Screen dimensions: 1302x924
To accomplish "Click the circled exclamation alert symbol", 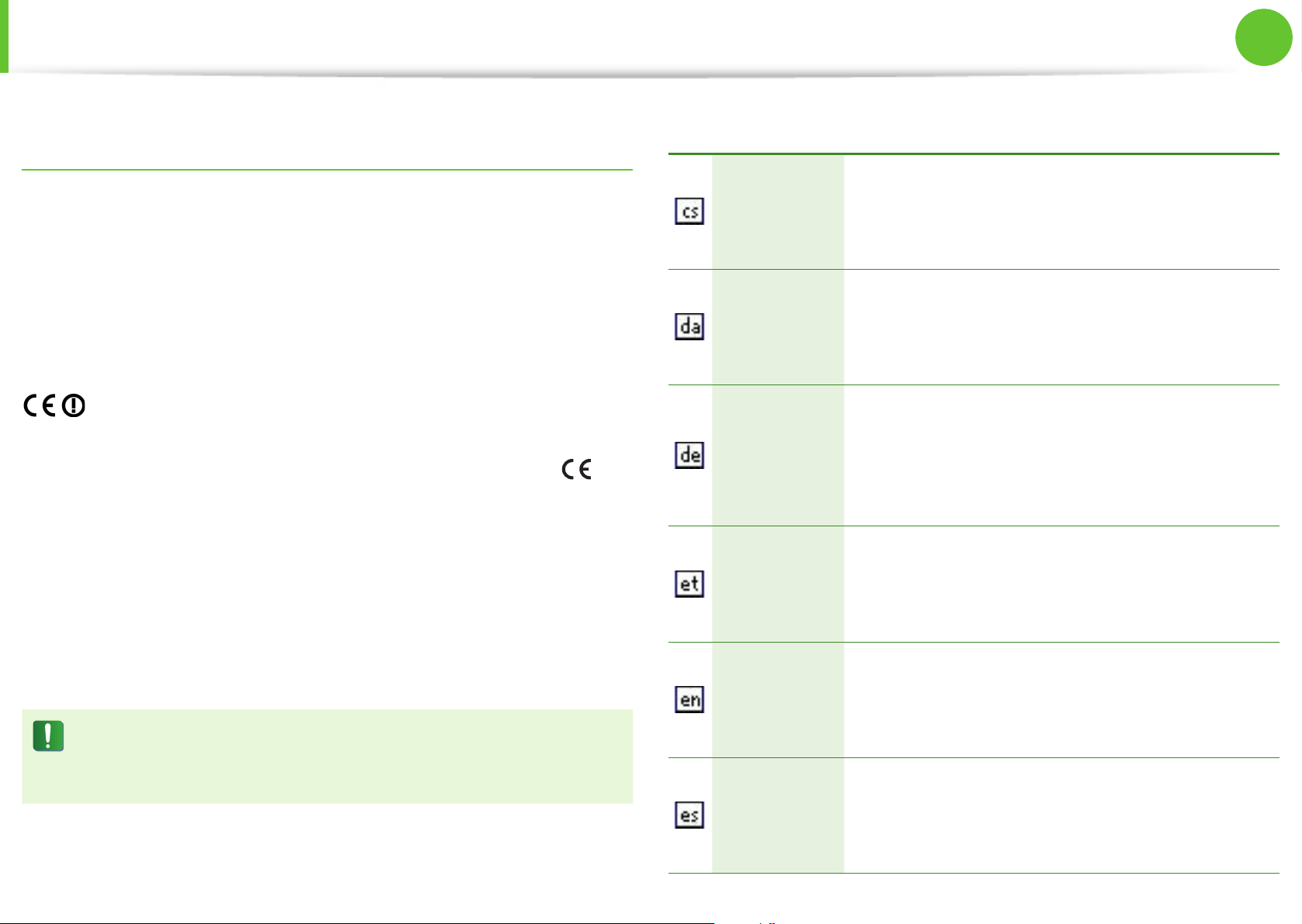I will tap(74, 405).
